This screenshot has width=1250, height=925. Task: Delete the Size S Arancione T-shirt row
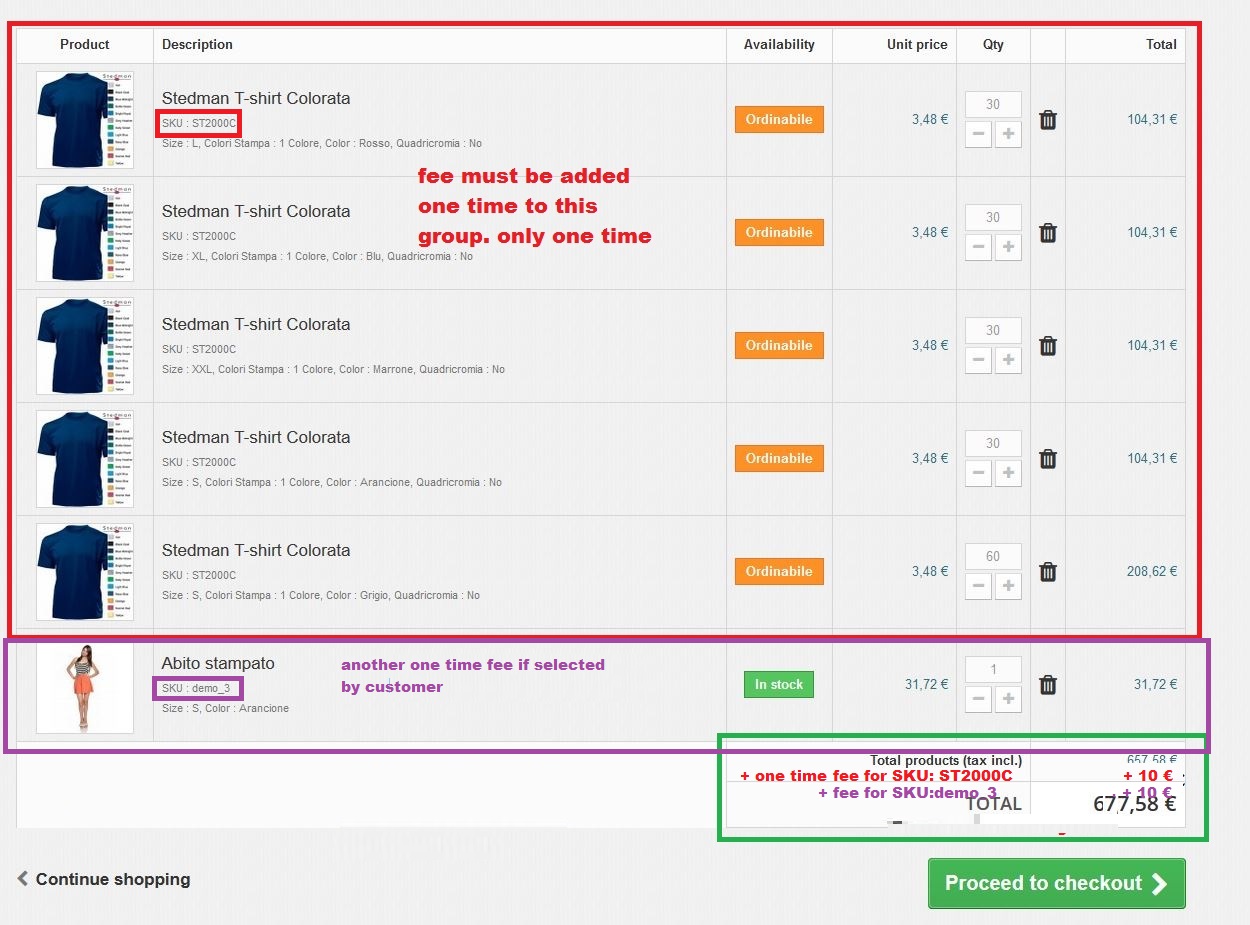(x=1047, y=459)
